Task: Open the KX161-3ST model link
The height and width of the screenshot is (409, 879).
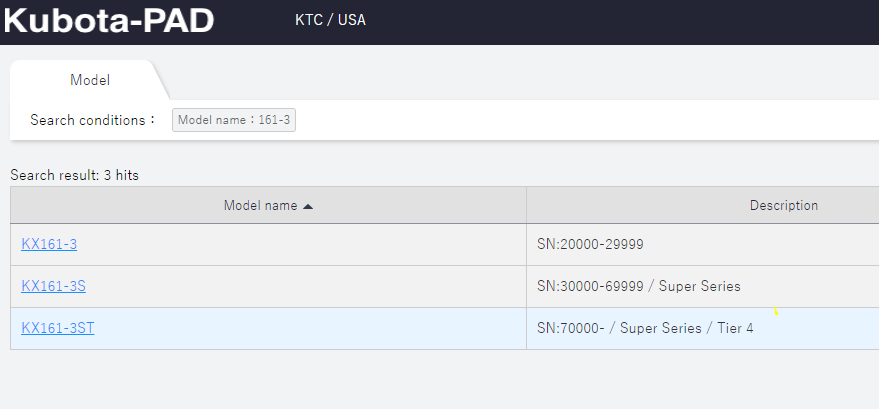Action: tap(58, 328)
